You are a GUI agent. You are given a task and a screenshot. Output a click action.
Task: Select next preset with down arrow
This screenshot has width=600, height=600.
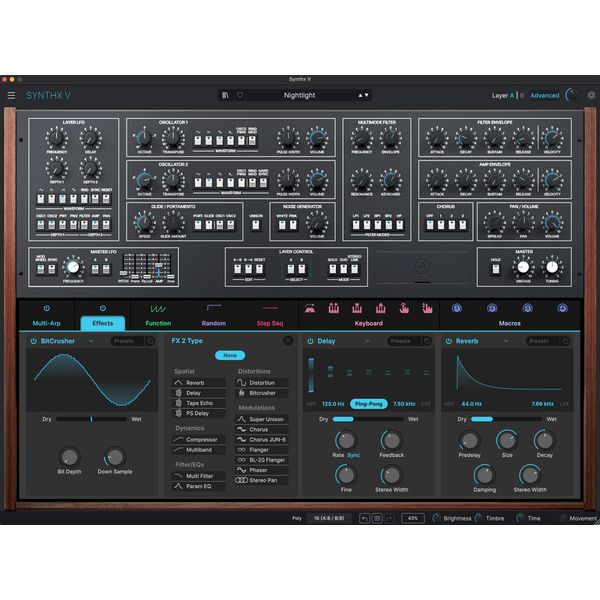(x=367, y=95)
